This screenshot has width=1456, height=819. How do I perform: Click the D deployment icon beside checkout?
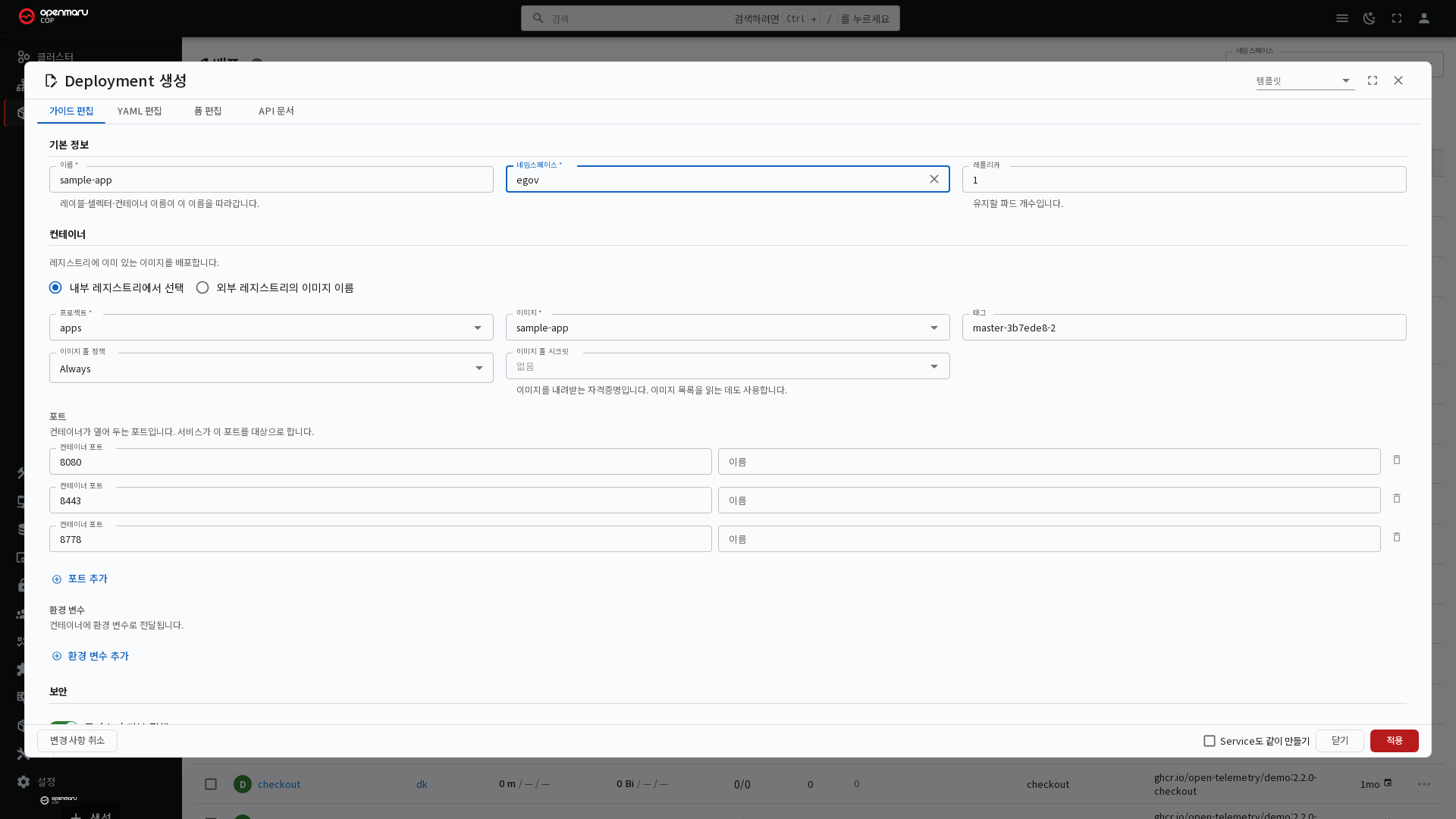(x=243, y=784)
